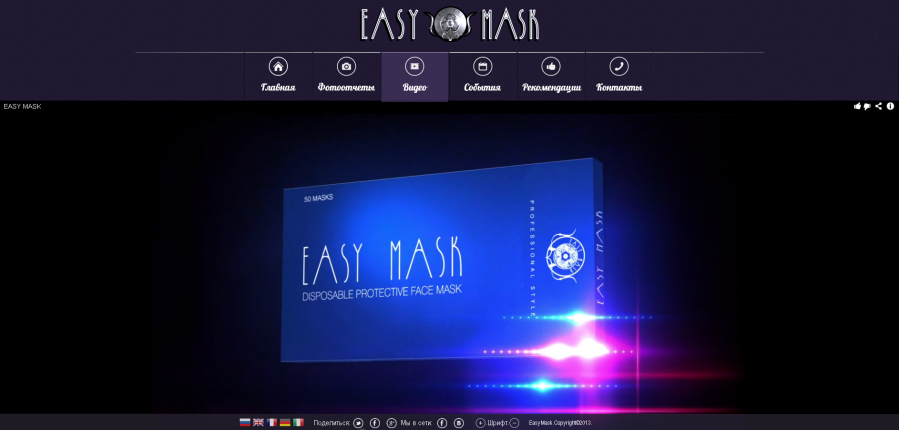This screenshot has width=899, height=430.
Task: Select the German flag language
Action: coord(285,423)
